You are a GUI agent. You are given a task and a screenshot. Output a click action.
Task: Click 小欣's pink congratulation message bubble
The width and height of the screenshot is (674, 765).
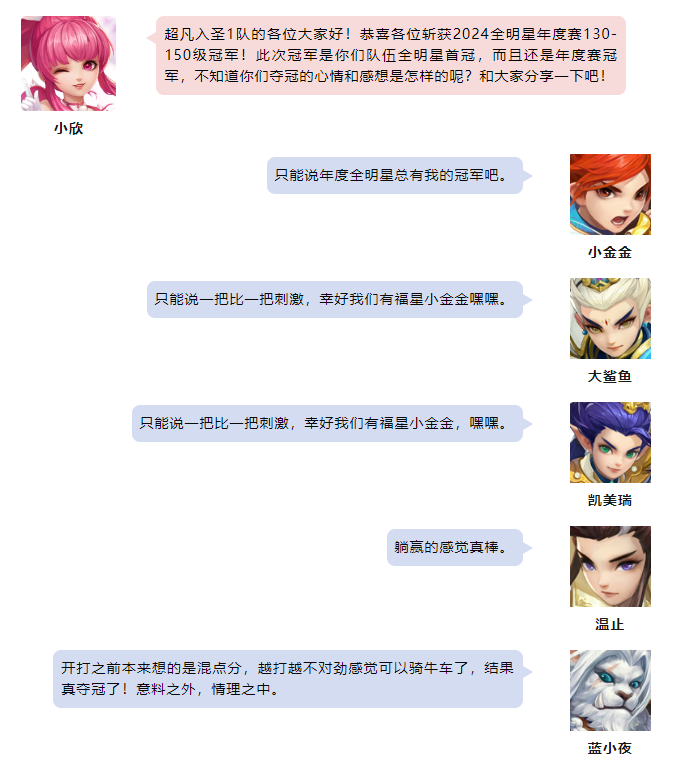pyautogui.click(x=390, y=55)
